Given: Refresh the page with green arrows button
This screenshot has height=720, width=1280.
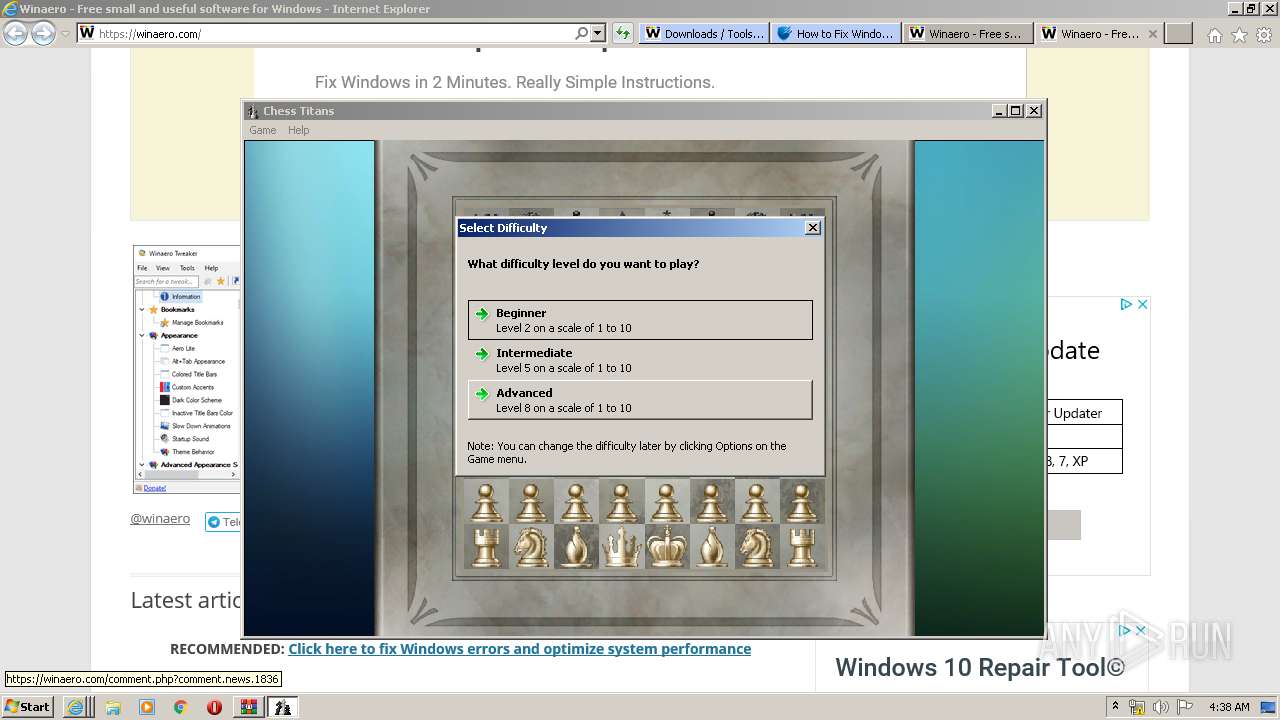Looking at the screenshot, I should pos(623,33).
